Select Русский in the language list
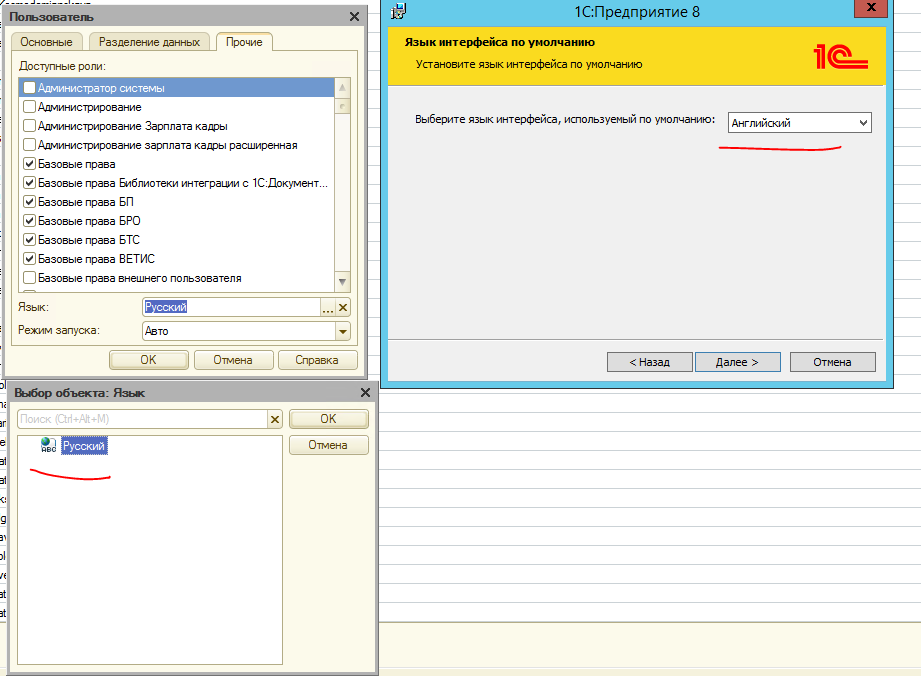Viewport: 921px width, 676px height. pyautogui.click(x=84, y=446)
